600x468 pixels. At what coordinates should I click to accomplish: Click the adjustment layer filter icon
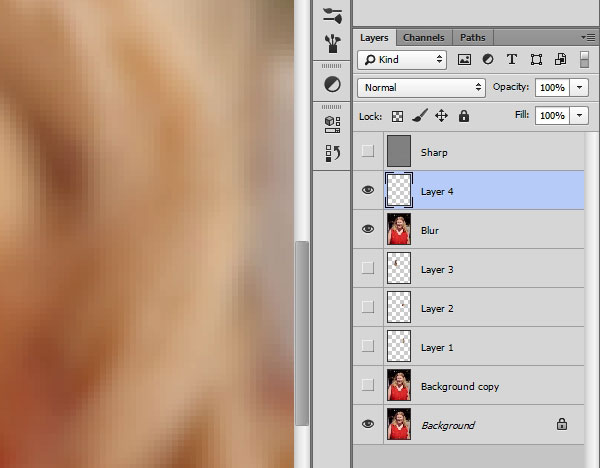click(x=488, y=60)
